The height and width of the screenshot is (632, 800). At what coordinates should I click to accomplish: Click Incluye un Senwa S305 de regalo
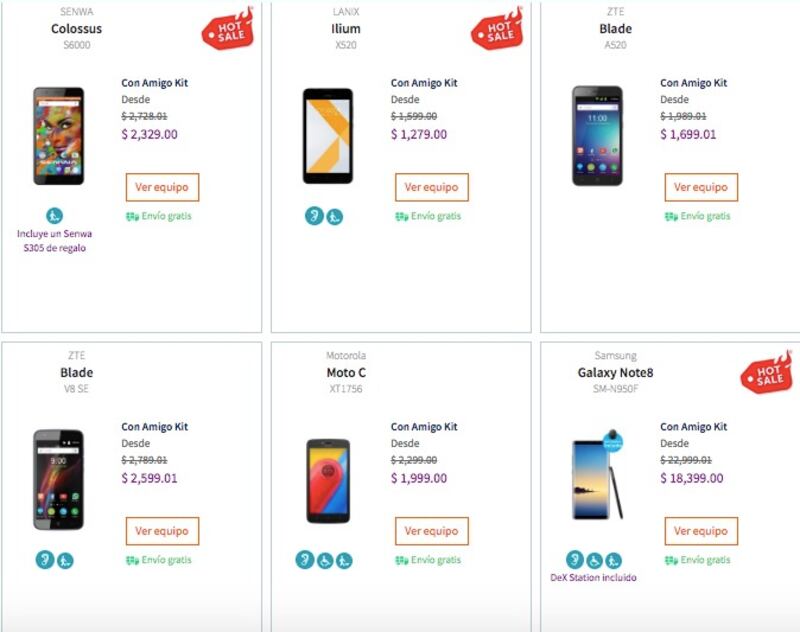54,241
